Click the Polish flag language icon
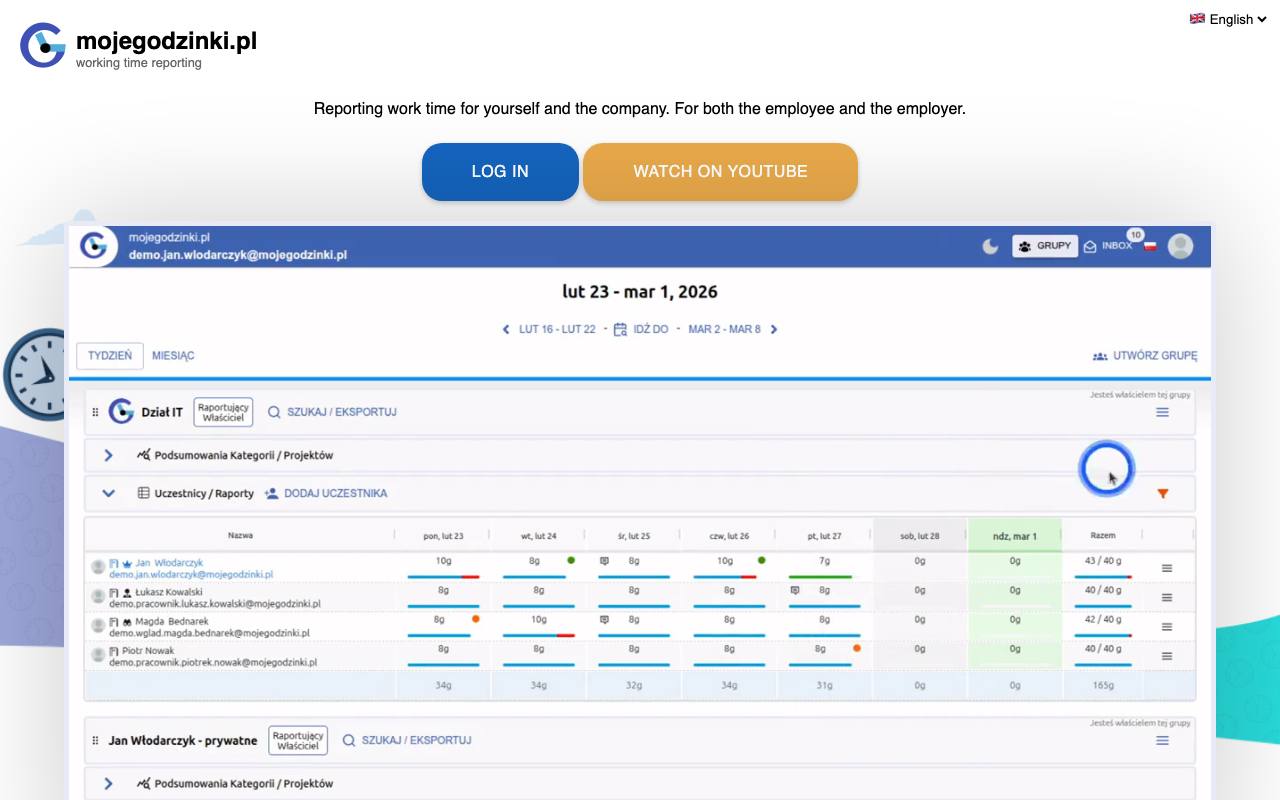This screenshot has width=1280, height=800. [1150, 246]
